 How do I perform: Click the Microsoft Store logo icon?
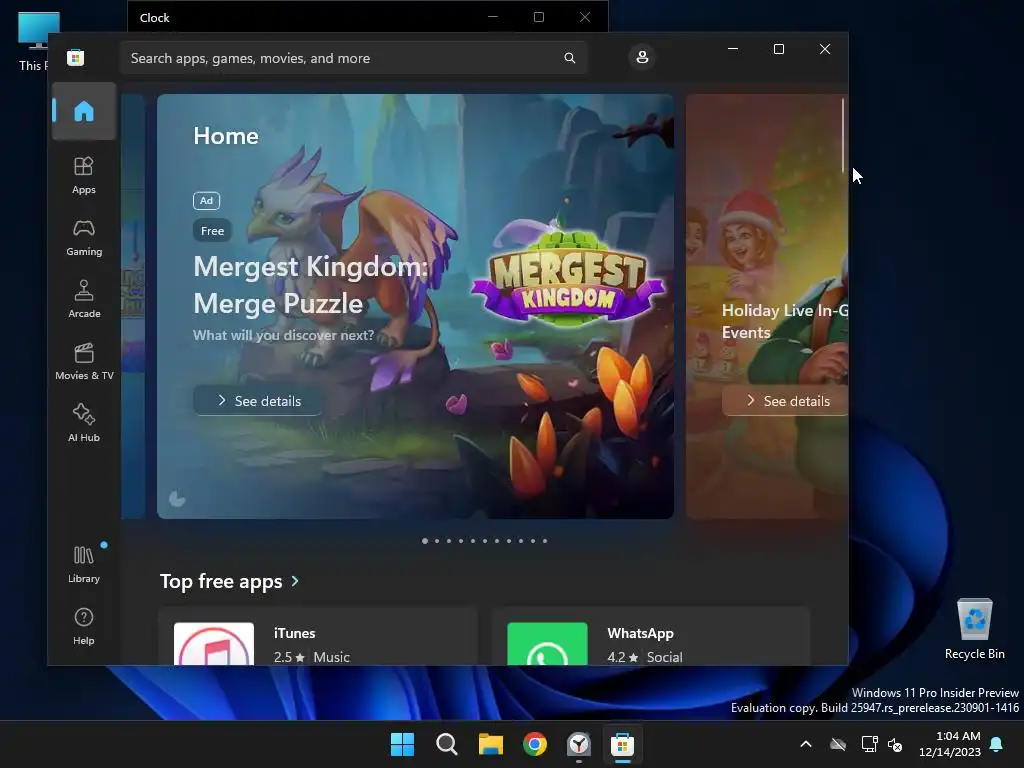[76, 57]
